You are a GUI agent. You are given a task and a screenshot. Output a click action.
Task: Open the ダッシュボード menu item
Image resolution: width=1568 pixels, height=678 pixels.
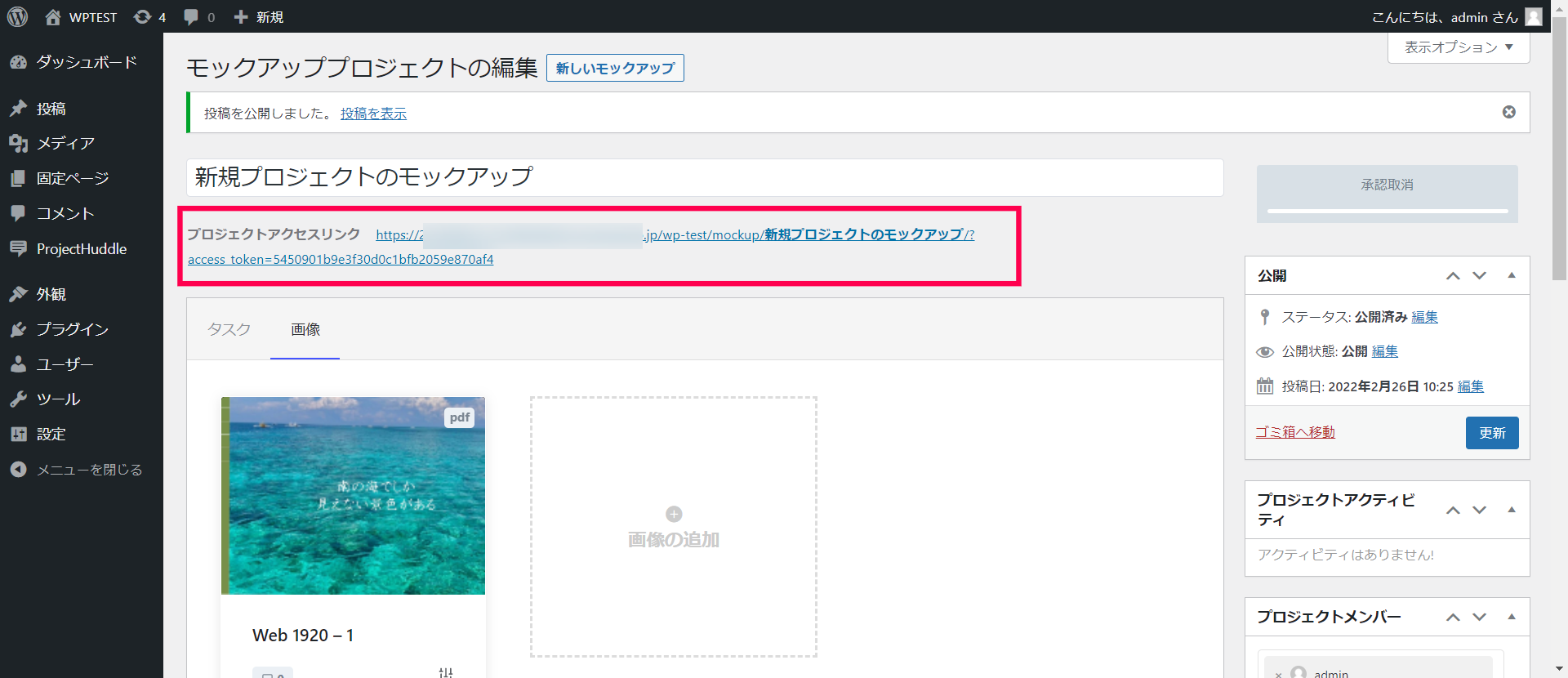82,62
